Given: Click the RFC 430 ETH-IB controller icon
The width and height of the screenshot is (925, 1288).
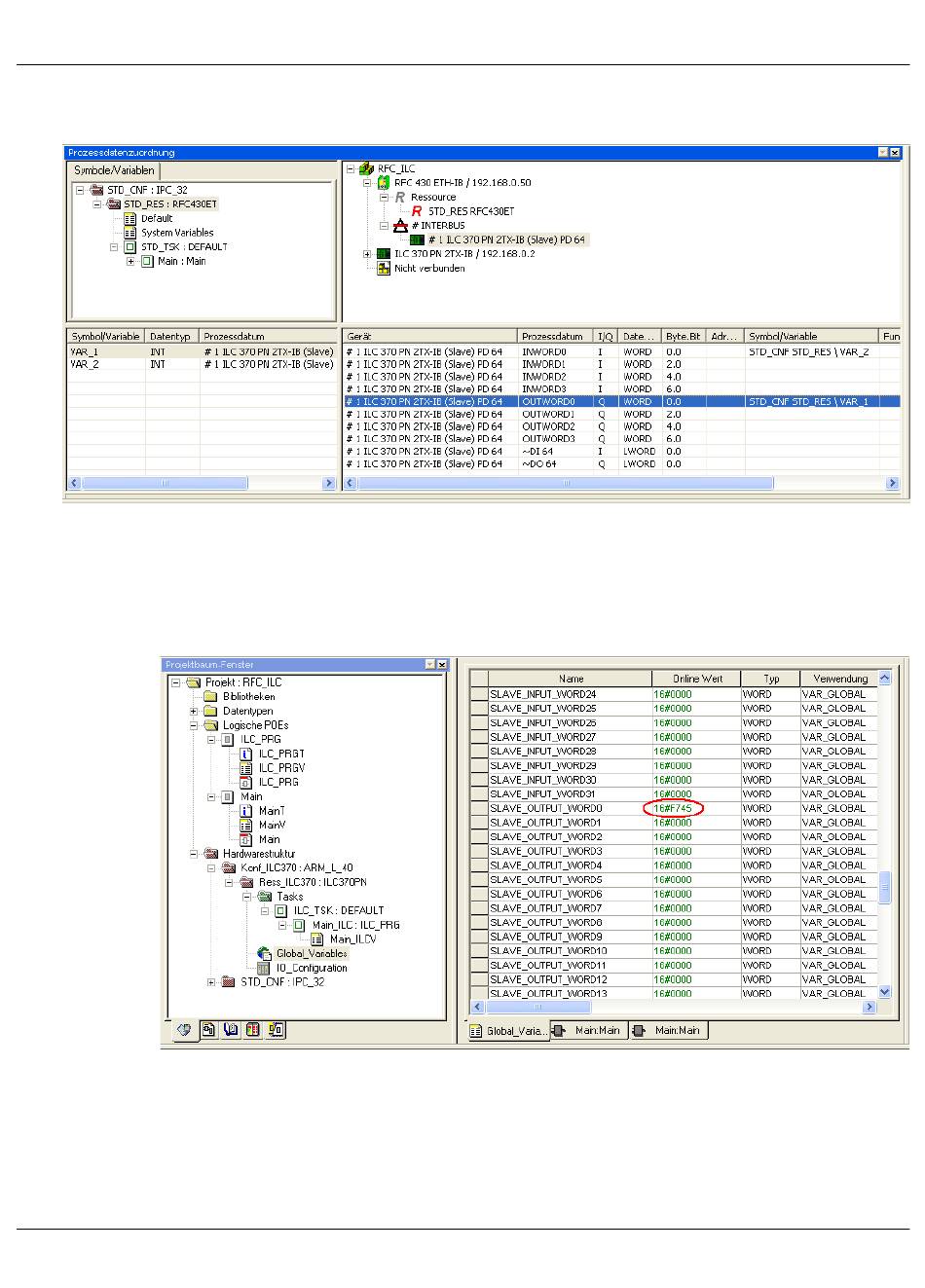Looking at the screenshot, I should click(384, 183).
